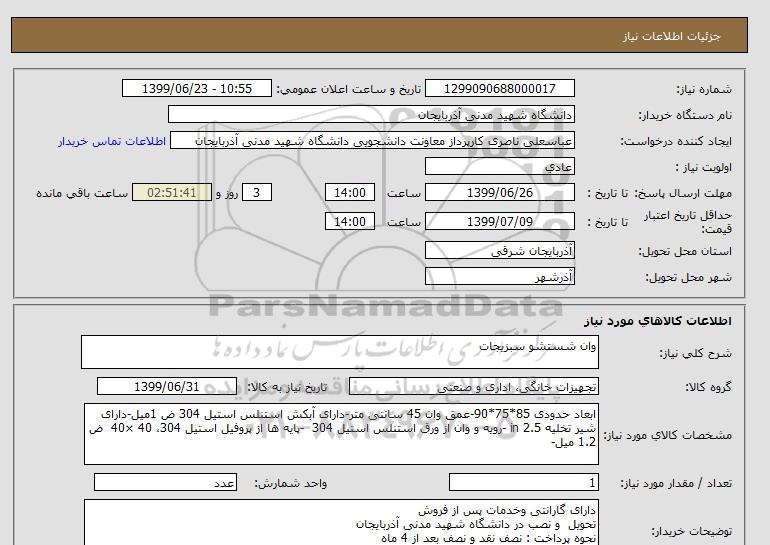Click the general description field وان شستشو سبزیجات
Viewport: 770px width, 545px height.
(x=340, y=352)
